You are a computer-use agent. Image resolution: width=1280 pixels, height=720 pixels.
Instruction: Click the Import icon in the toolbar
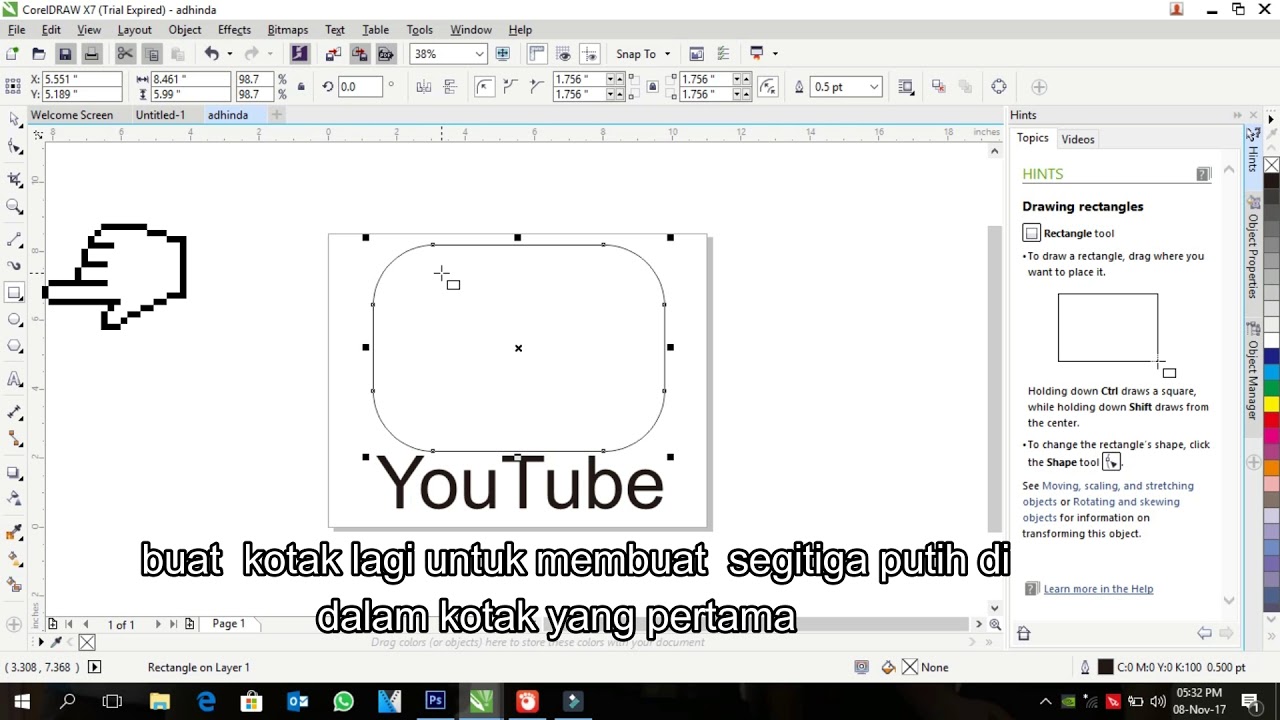tap(333, 54)
